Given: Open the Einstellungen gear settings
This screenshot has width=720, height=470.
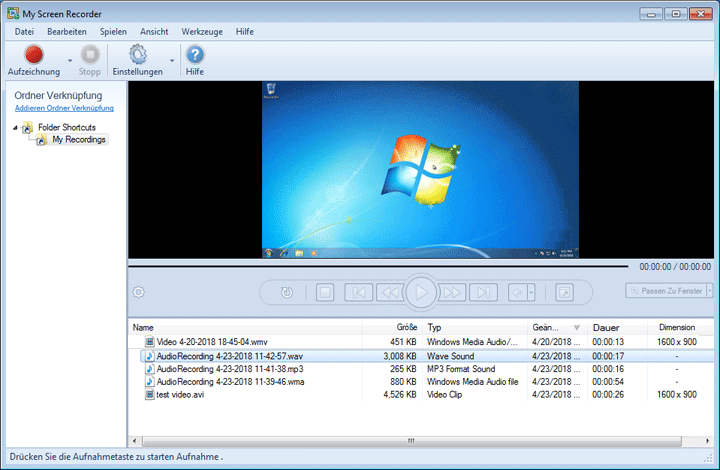Looking at the screenshot, I should pos(137,55).
